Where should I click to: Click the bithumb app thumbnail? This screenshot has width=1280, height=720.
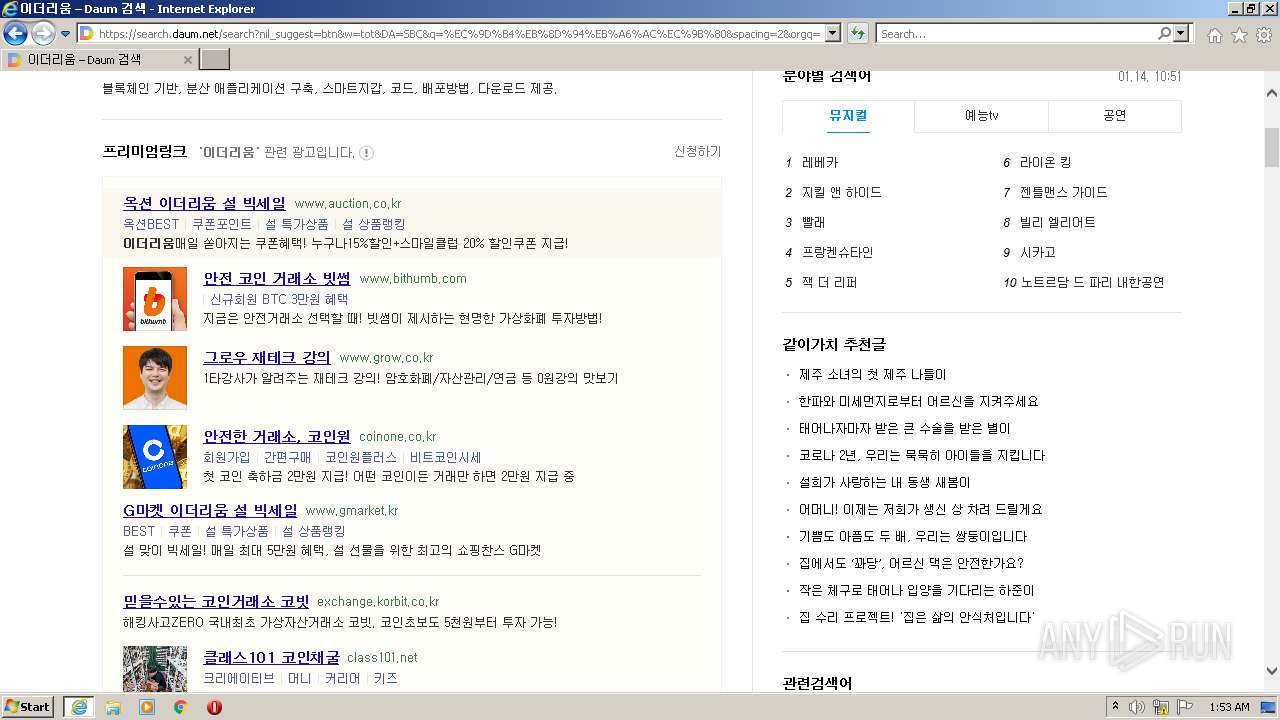point(155,299)
